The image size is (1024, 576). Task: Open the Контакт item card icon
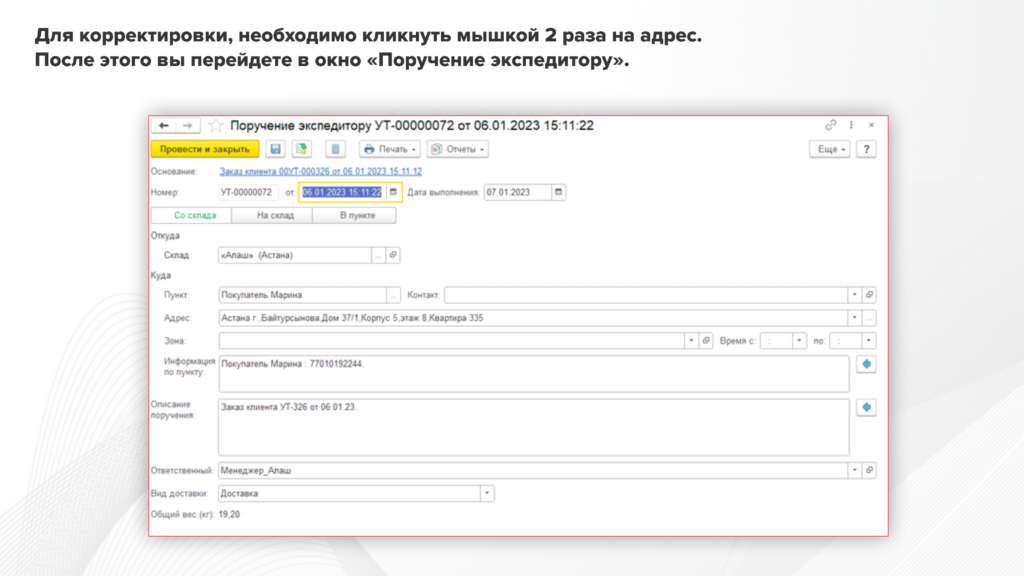coord(869,295)
